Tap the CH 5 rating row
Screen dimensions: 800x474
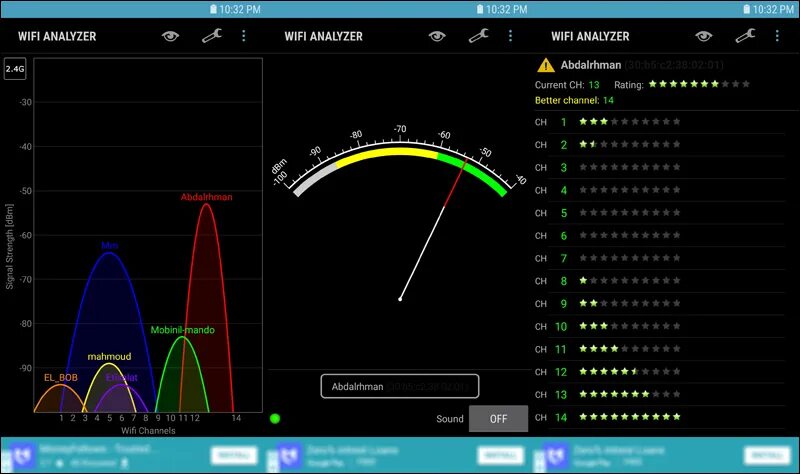(659, 213)
